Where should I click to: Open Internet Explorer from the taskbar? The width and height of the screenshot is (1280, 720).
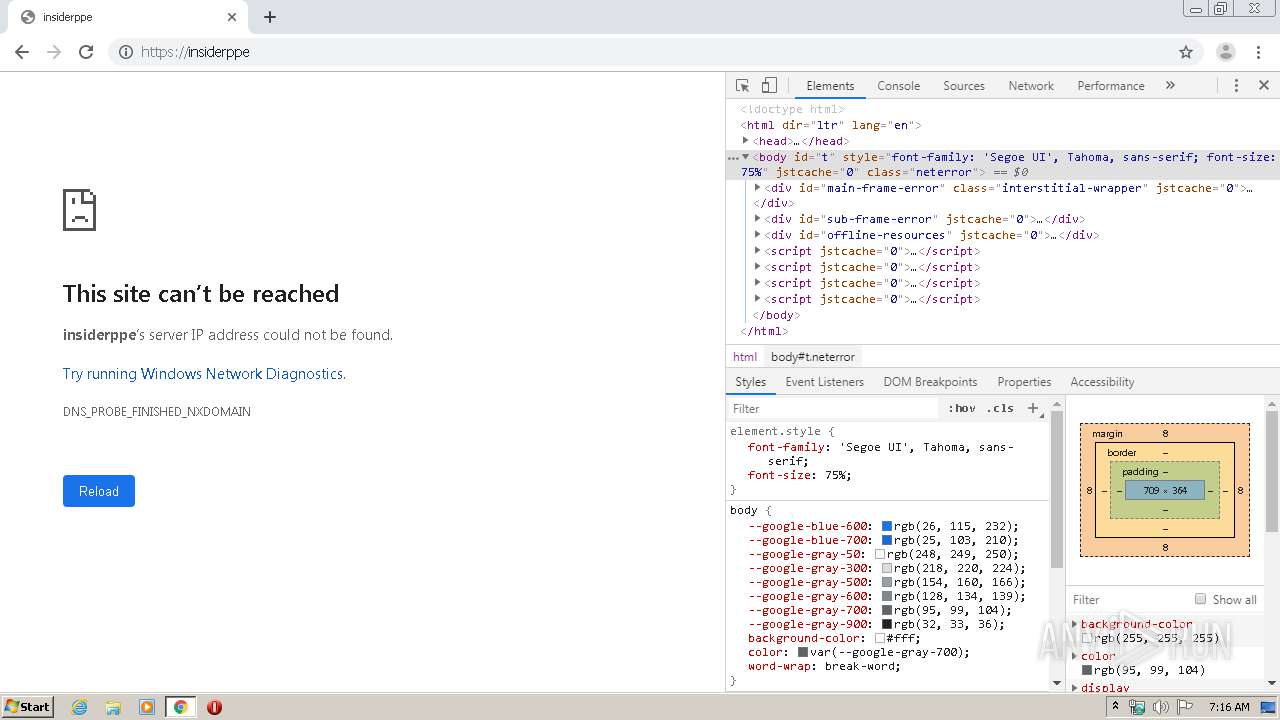(x=79, y=707)
